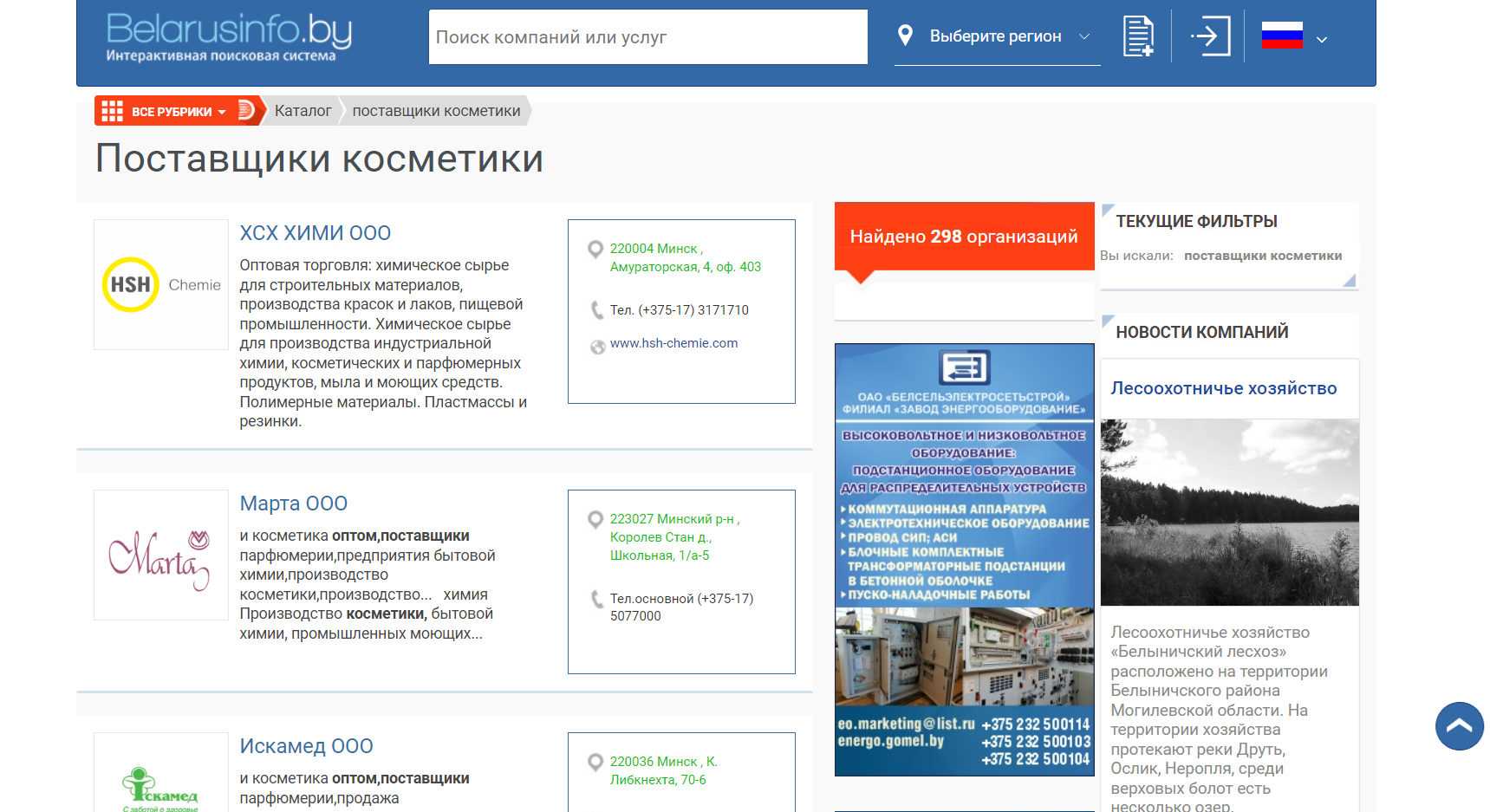Click address 220004 Минск, Амураторская
The image size is (1490, 812).
pos(685,257)
